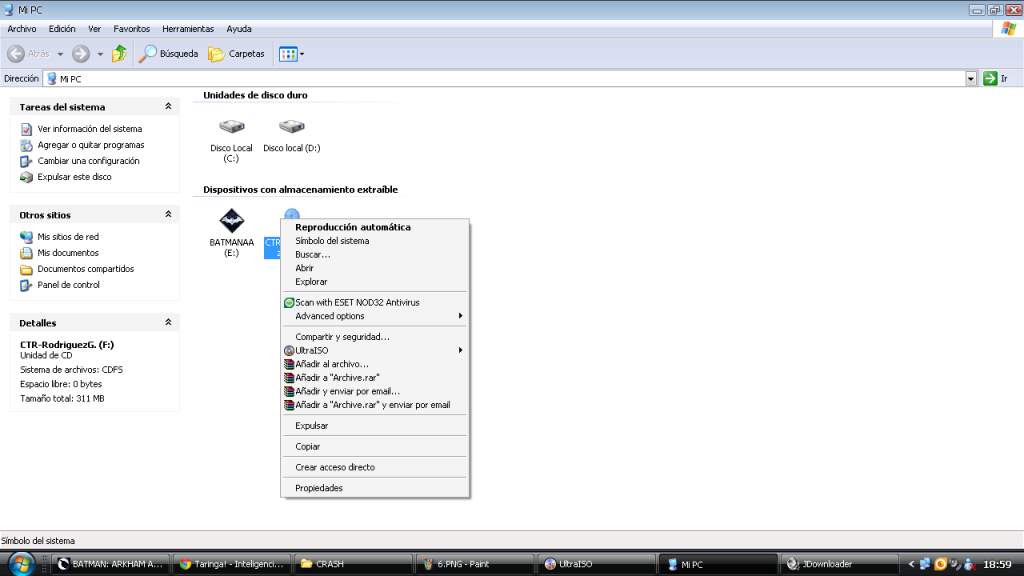1024x576 pixels.
Task: Click the Ir go button
Action: point(996,78)
